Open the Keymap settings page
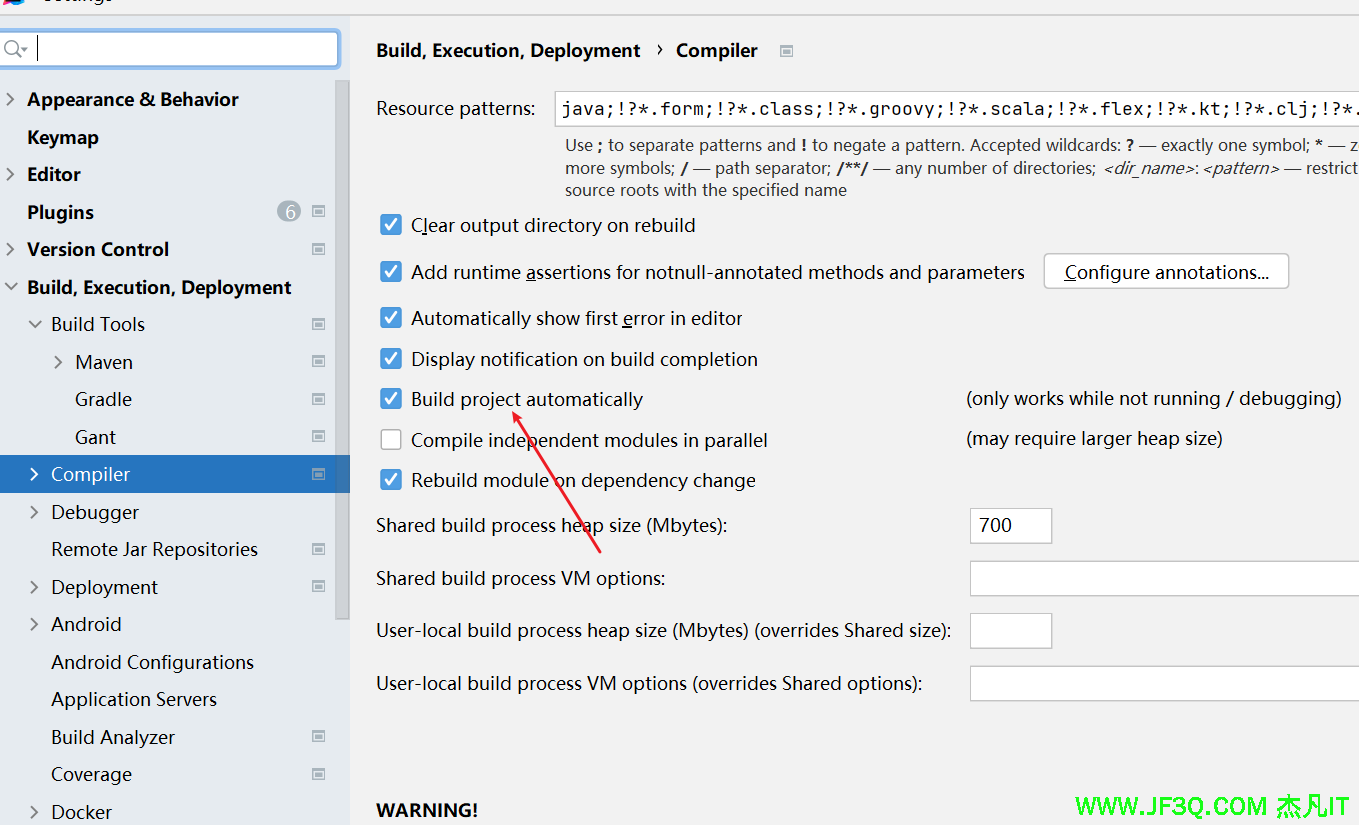 63,137
